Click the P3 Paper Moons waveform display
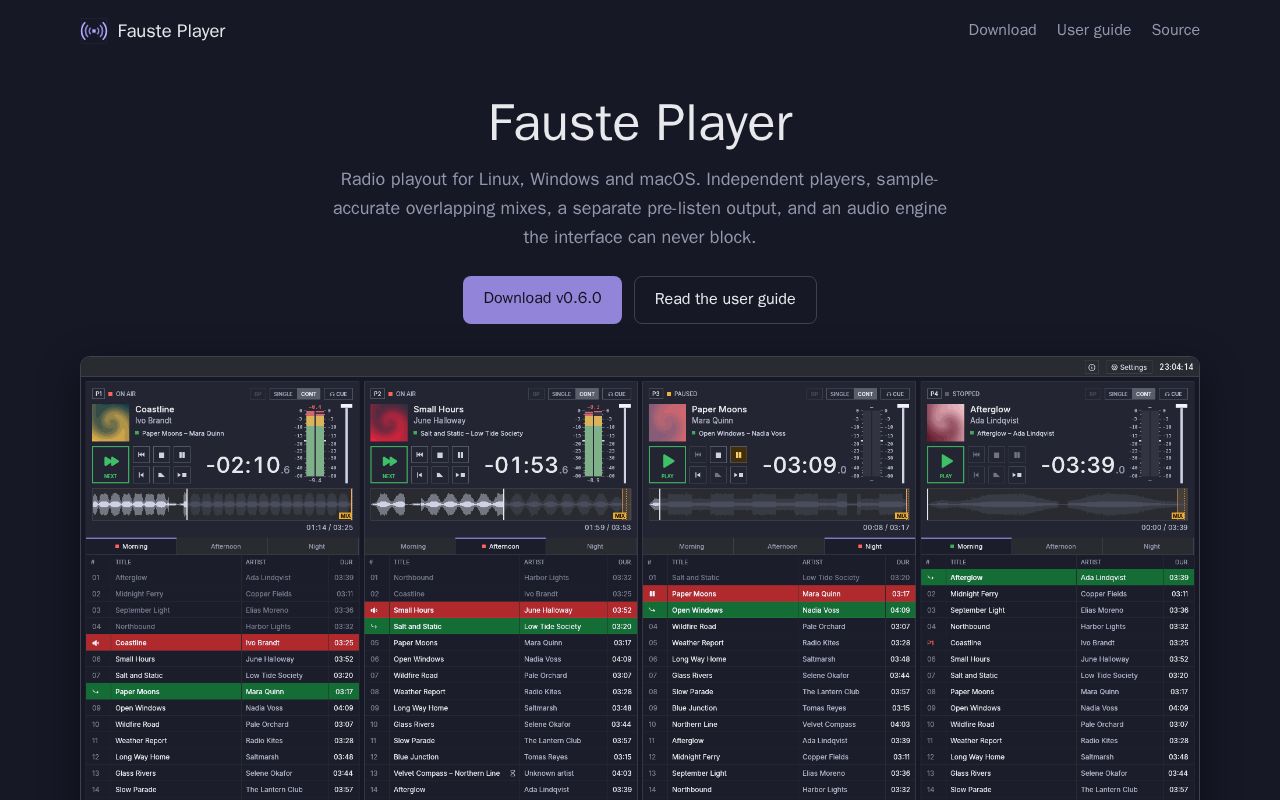The height and width of the screenshot is (800, 1280). (x=779, y=504)
